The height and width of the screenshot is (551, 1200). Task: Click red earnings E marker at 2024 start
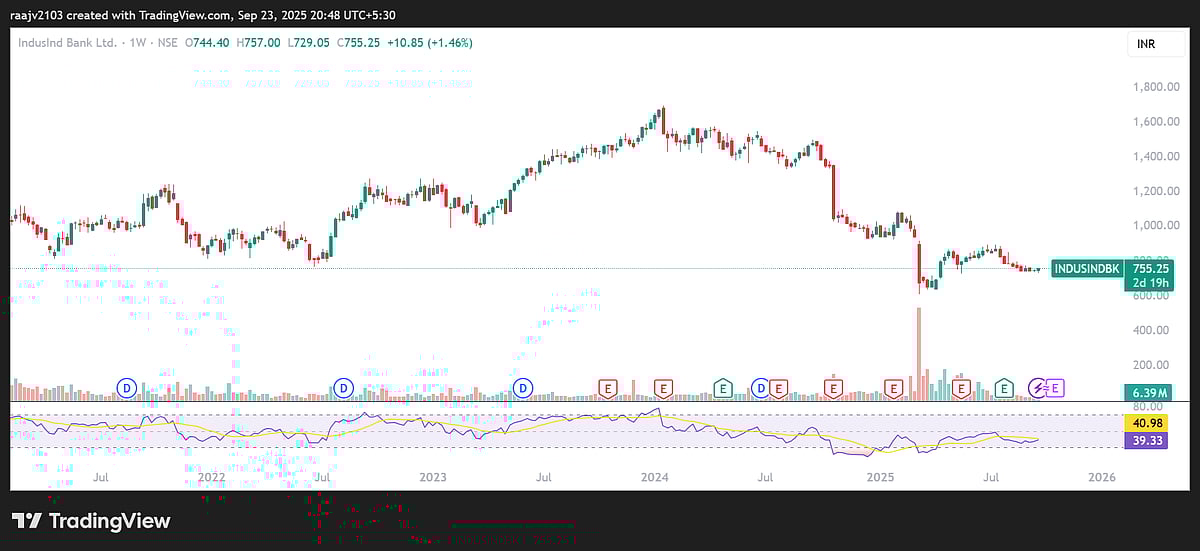pyautogui.click(x=663, y=387)
